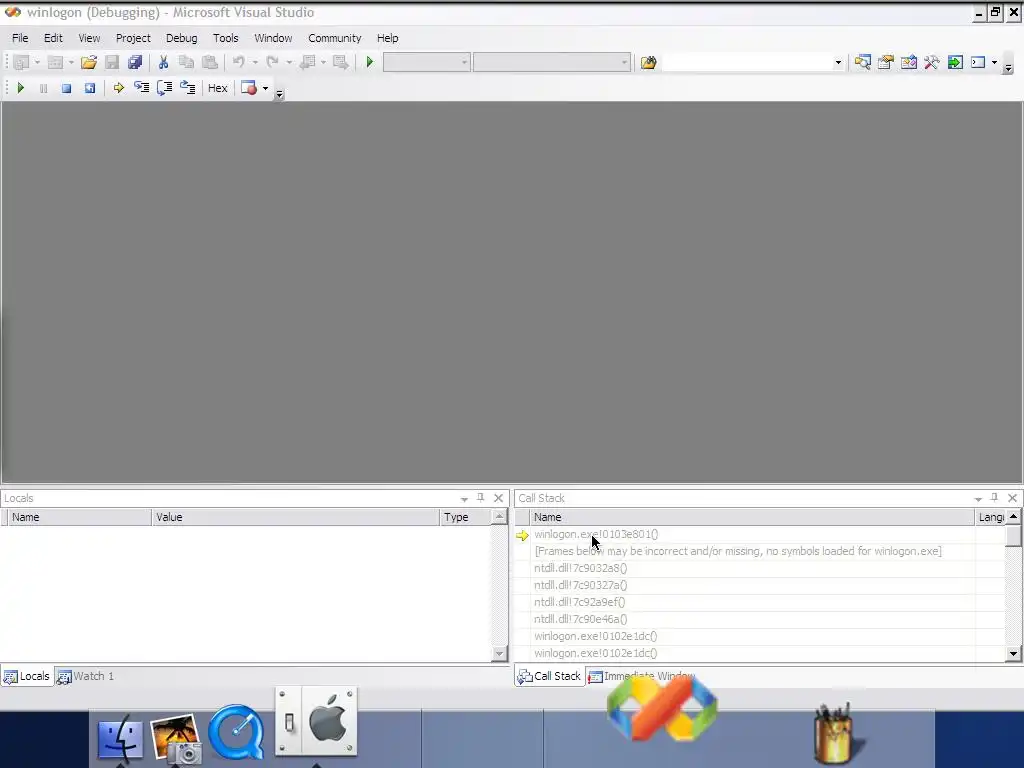Image resolution: width=1024 pixels, height=768 pixels.
Task: Toggle auto-hide pin on Call Stack panel
Action: [x=995, y=498]
